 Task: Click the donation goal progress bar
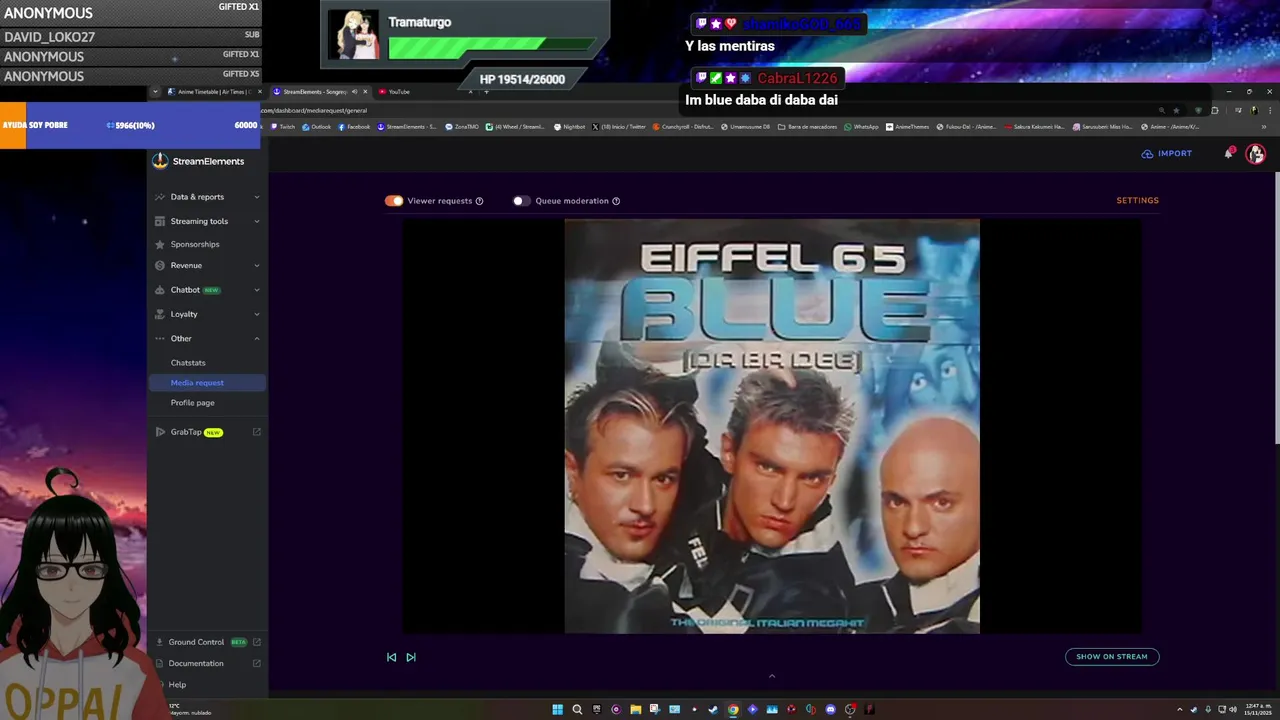point(129,125)
